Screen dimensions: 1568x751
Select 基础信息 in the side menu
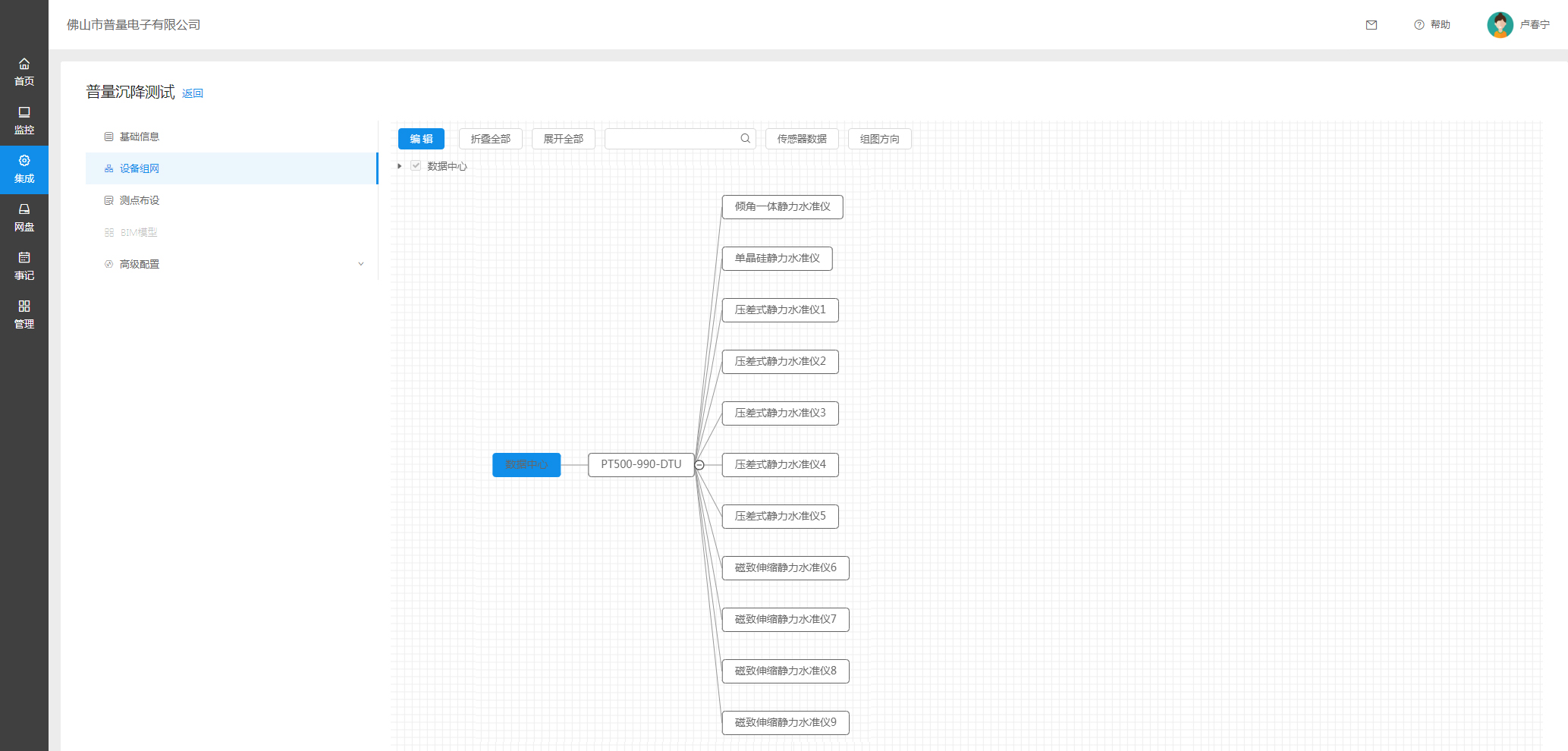pyautogui.click(x=140, y=137)
